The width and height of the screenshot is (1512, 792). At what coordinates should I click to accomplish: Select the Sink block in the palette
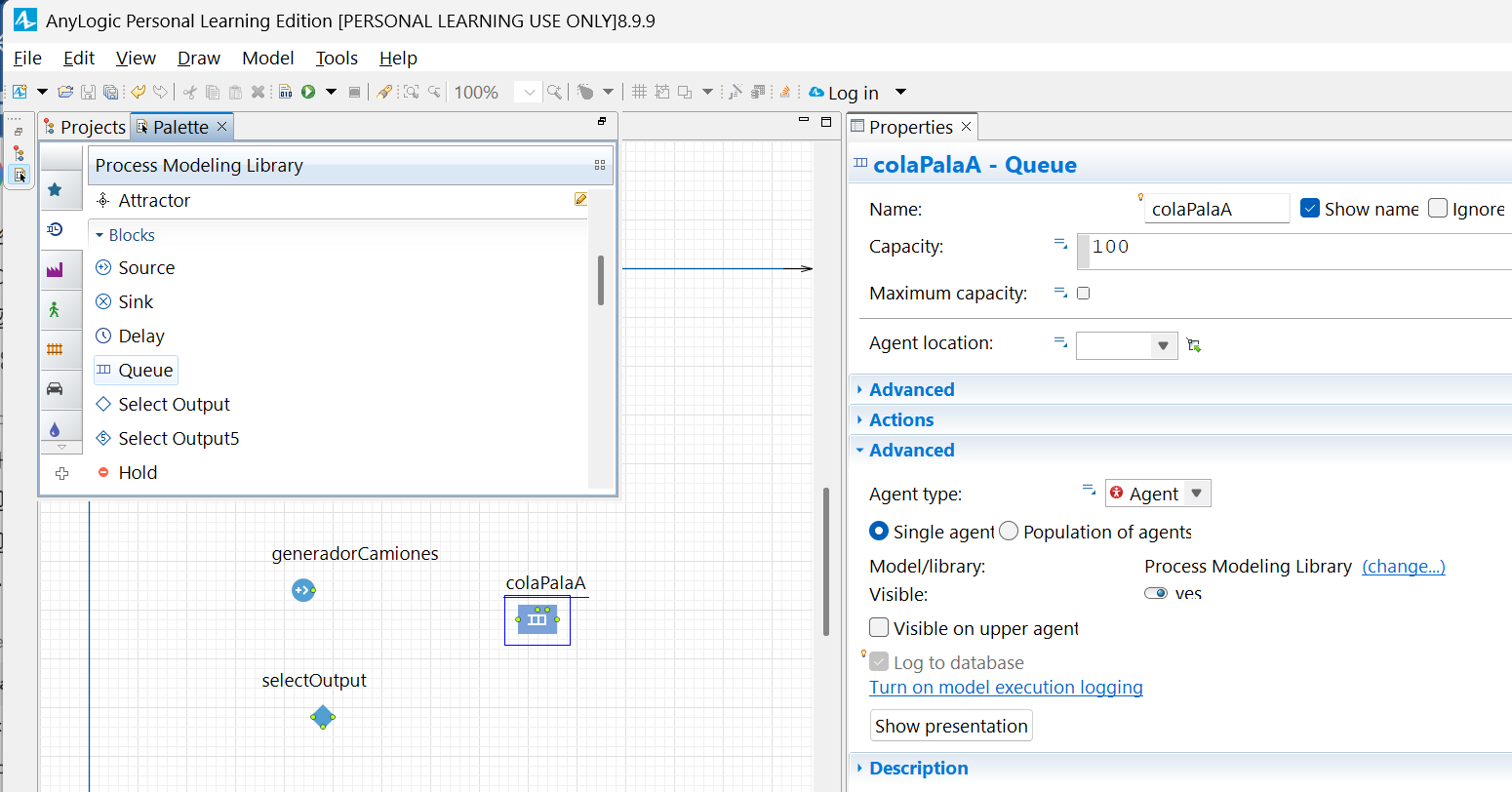125,301
